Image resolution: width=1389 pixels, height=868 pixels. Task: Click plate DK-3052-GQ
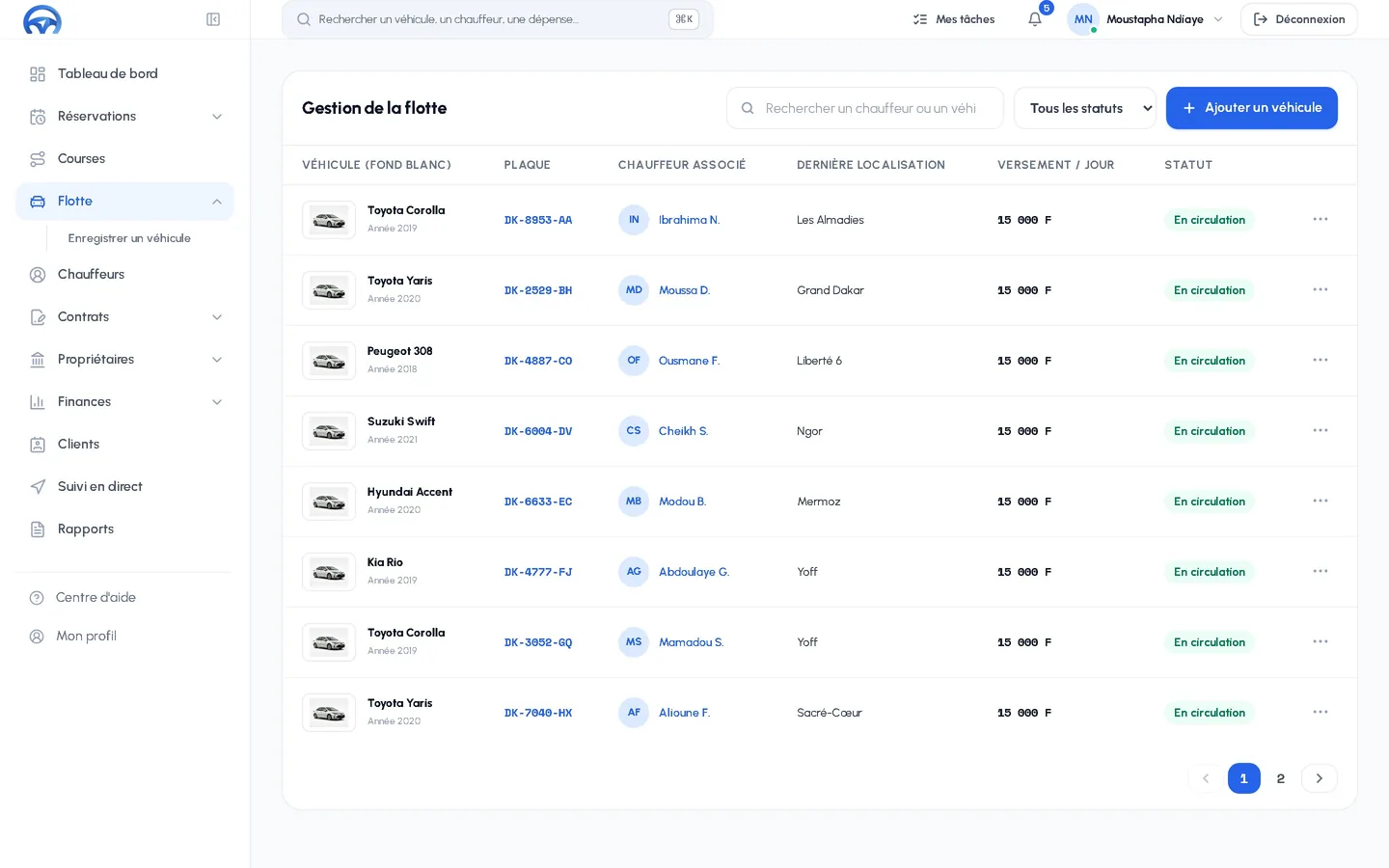538,642
